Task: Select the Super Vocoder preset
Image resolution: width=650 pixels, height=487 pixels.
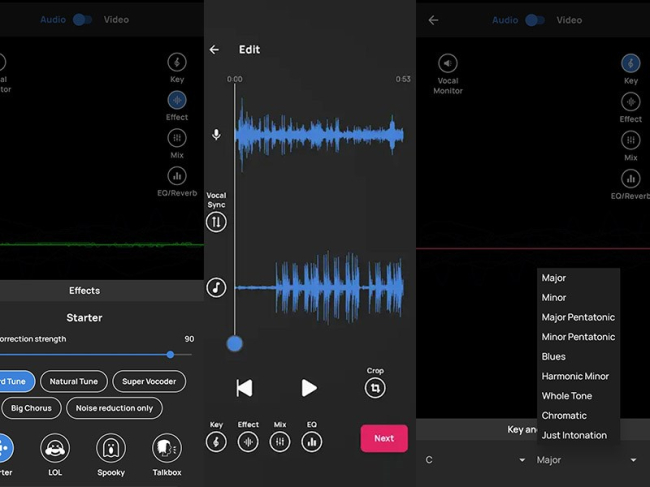Action: pyautogui.click(x=149, y=381)
